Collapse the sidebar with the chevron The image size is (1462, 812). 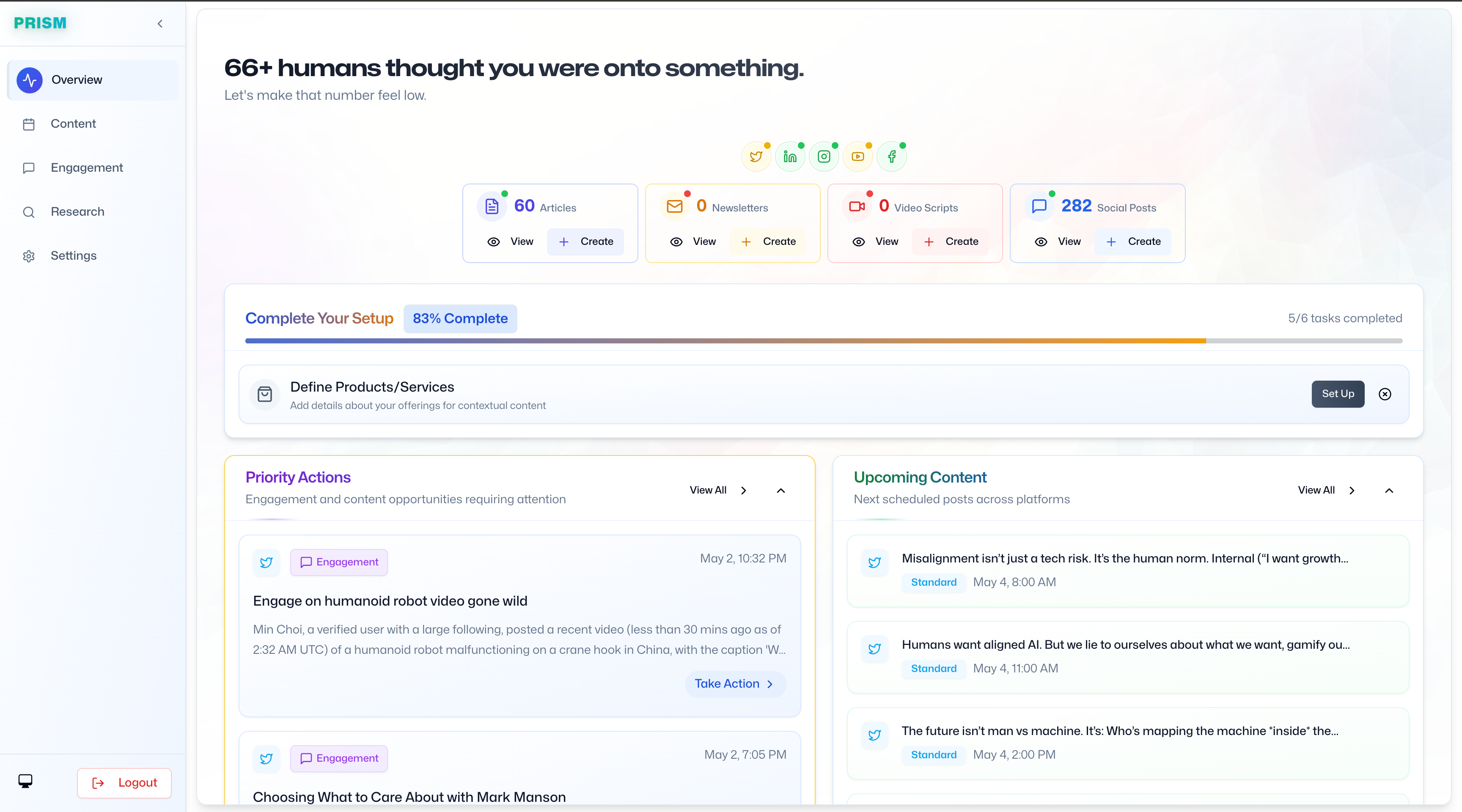coord(160,24)
